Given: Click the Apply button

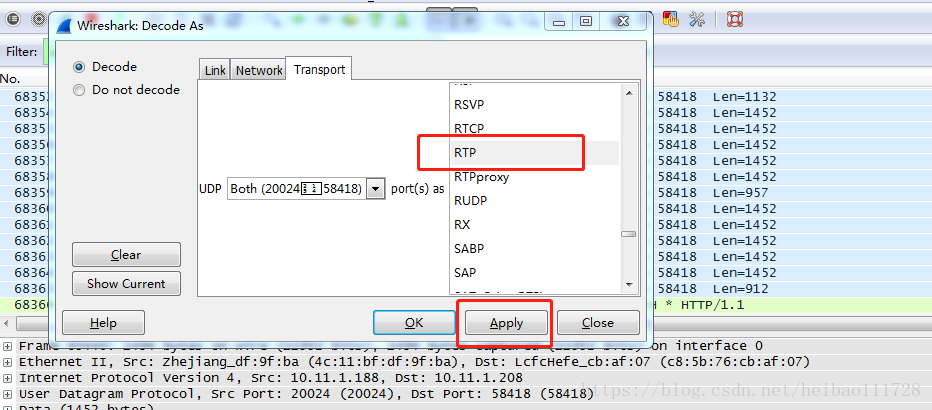Looking at the screenshot, I should (506, 323).
